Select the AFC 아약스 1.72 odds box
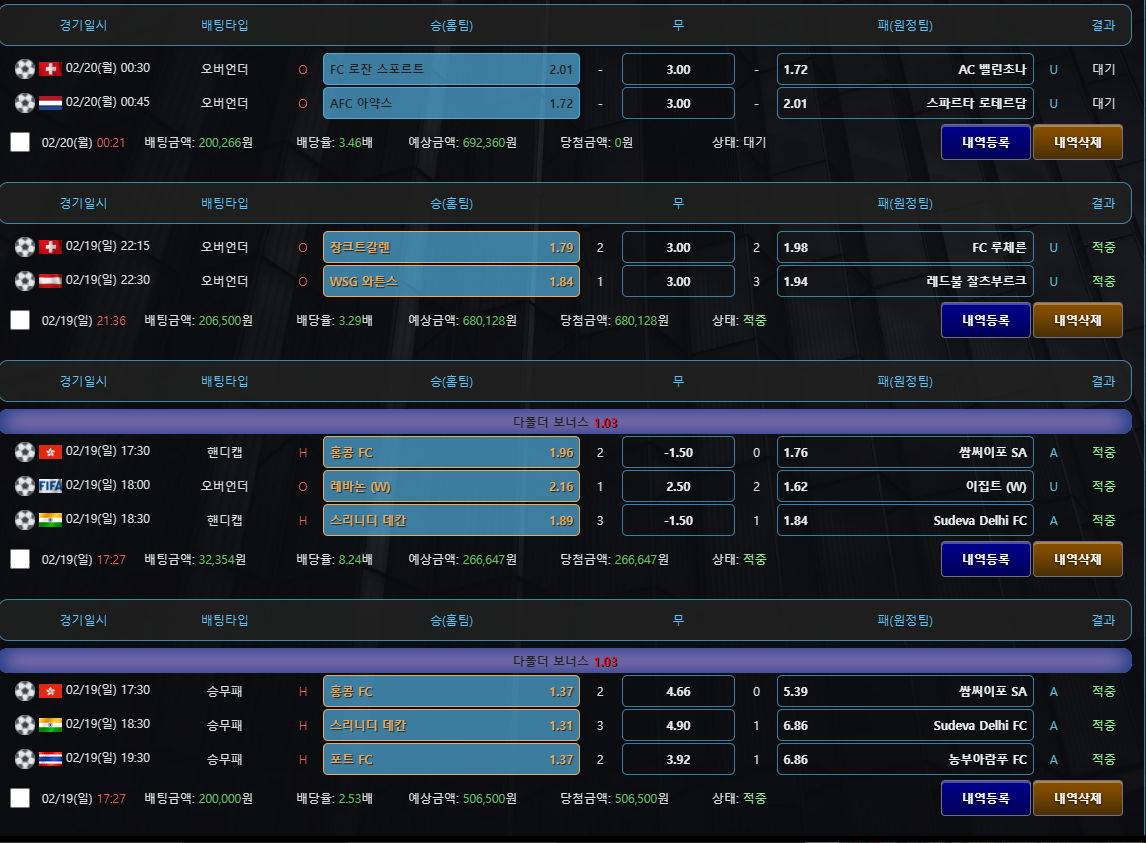1146x843 pixels. [x=452, y=103]
